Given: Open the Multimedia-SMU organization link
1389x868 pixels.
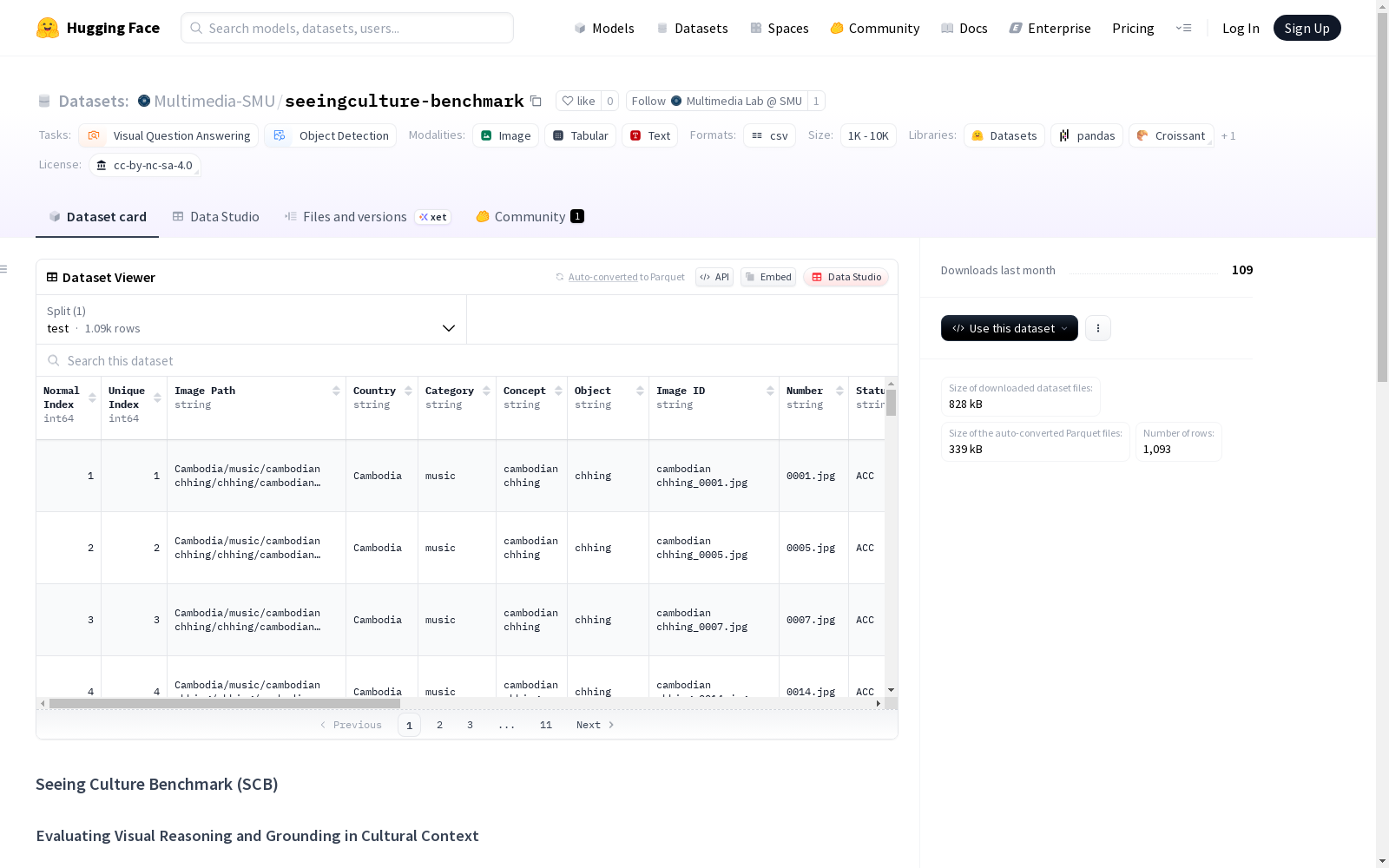Looking at the screenshot, I should (x=214, y=101).
